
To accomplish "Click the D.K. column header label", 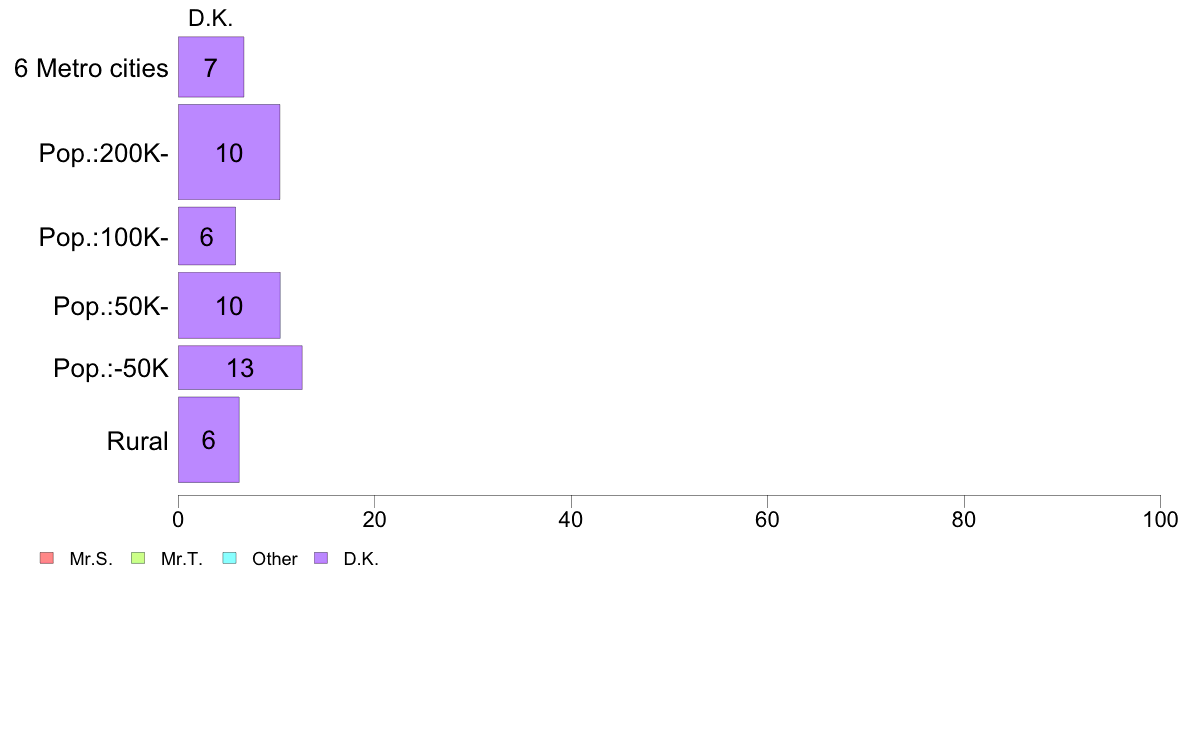I will tap(211, 18).
